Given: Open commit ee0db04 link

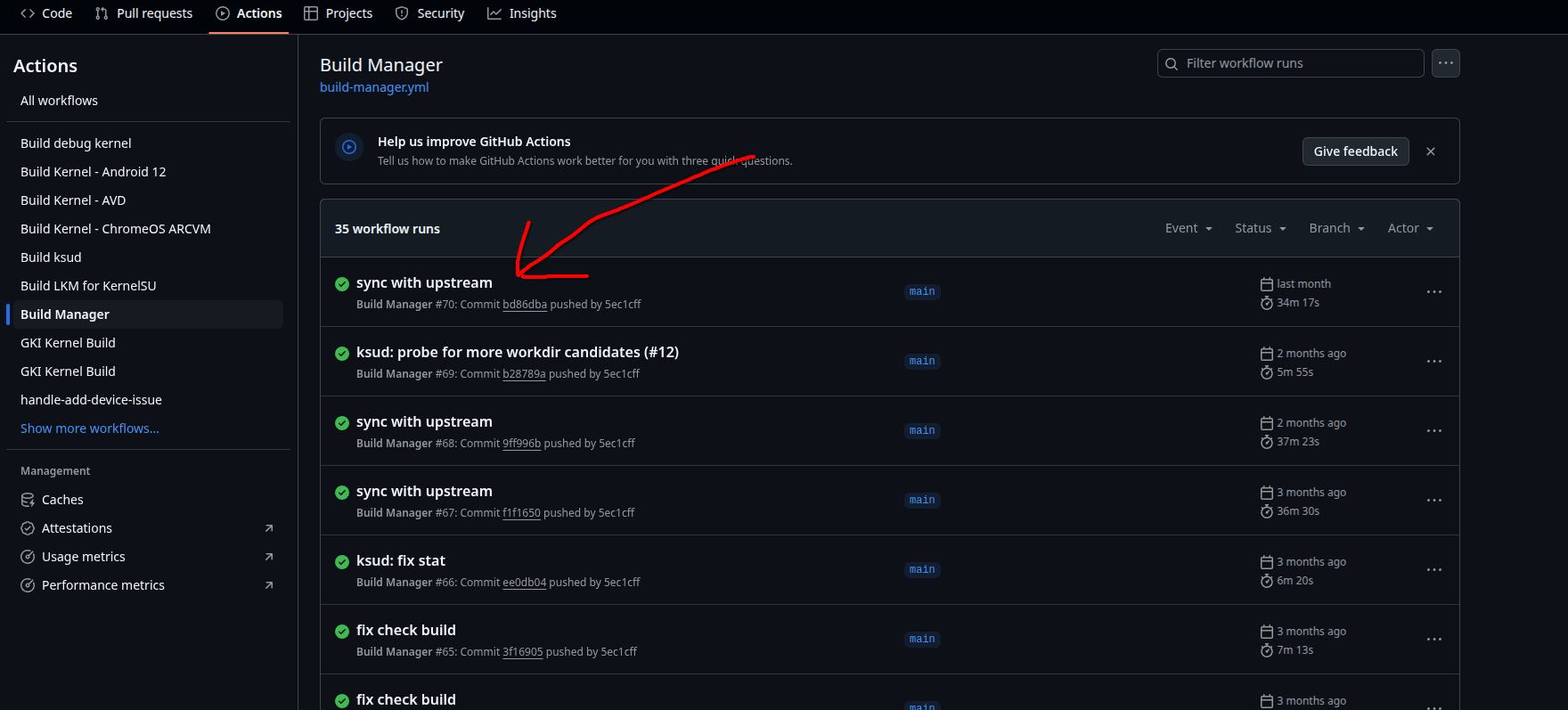Looking at the screenshot, I should [x=524, y=583].
